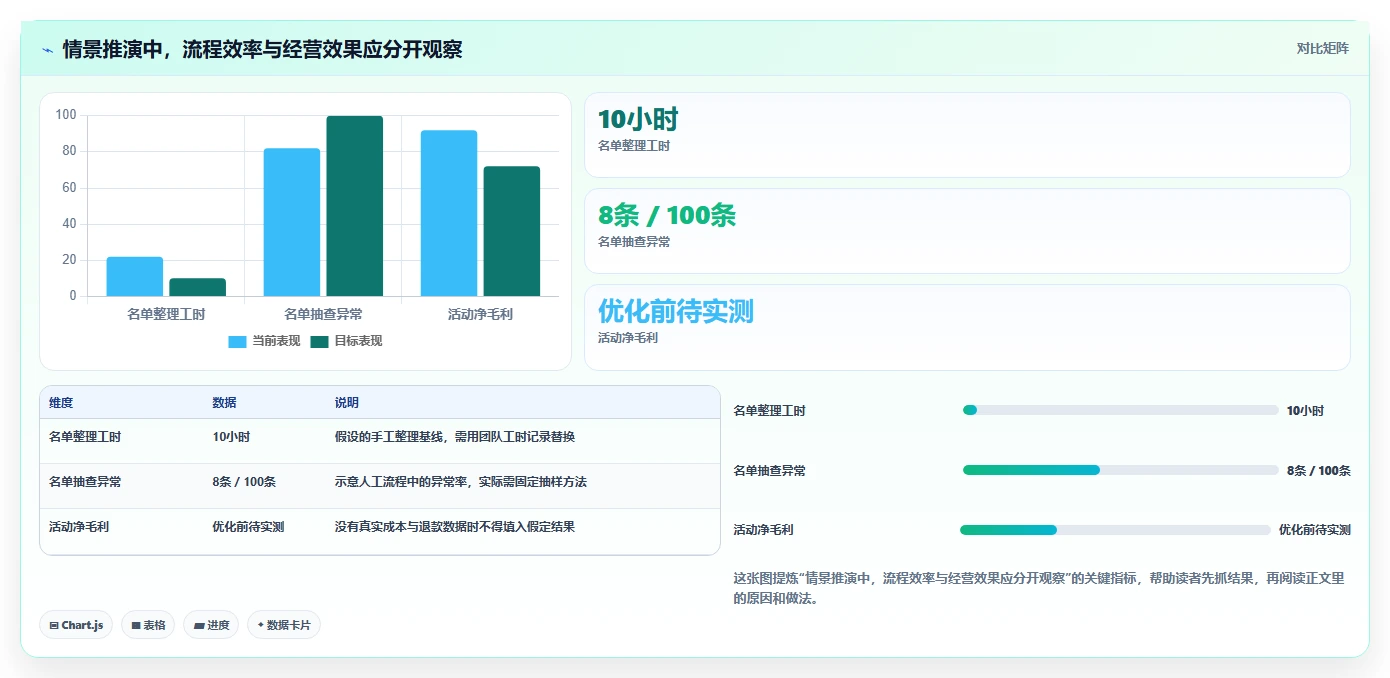The image size is (1390, 678).
Task: Click table cell 8条 / 100条
Action: 244,482
